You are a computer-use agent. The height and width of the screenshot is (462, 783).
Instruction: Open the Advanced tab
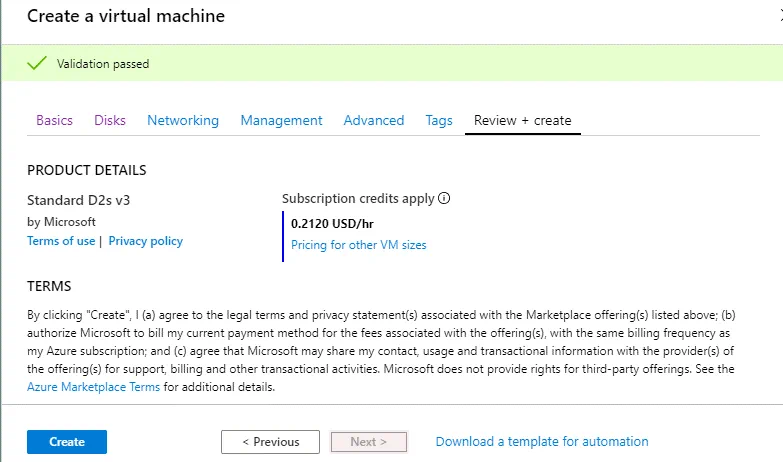374,120
